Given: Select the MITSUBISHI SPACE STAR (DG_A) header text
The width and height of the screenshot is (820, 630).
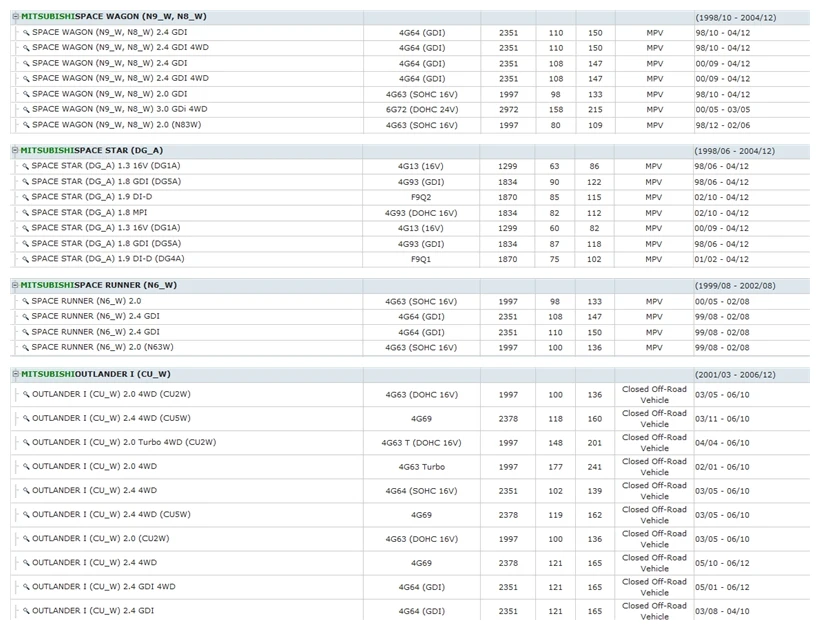Looking at the screenshot, I should [x=92, y=151].
